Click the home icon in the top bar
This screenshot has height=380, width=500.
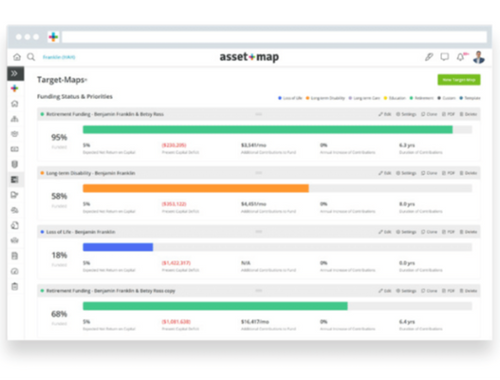click(x=17, y=57)
